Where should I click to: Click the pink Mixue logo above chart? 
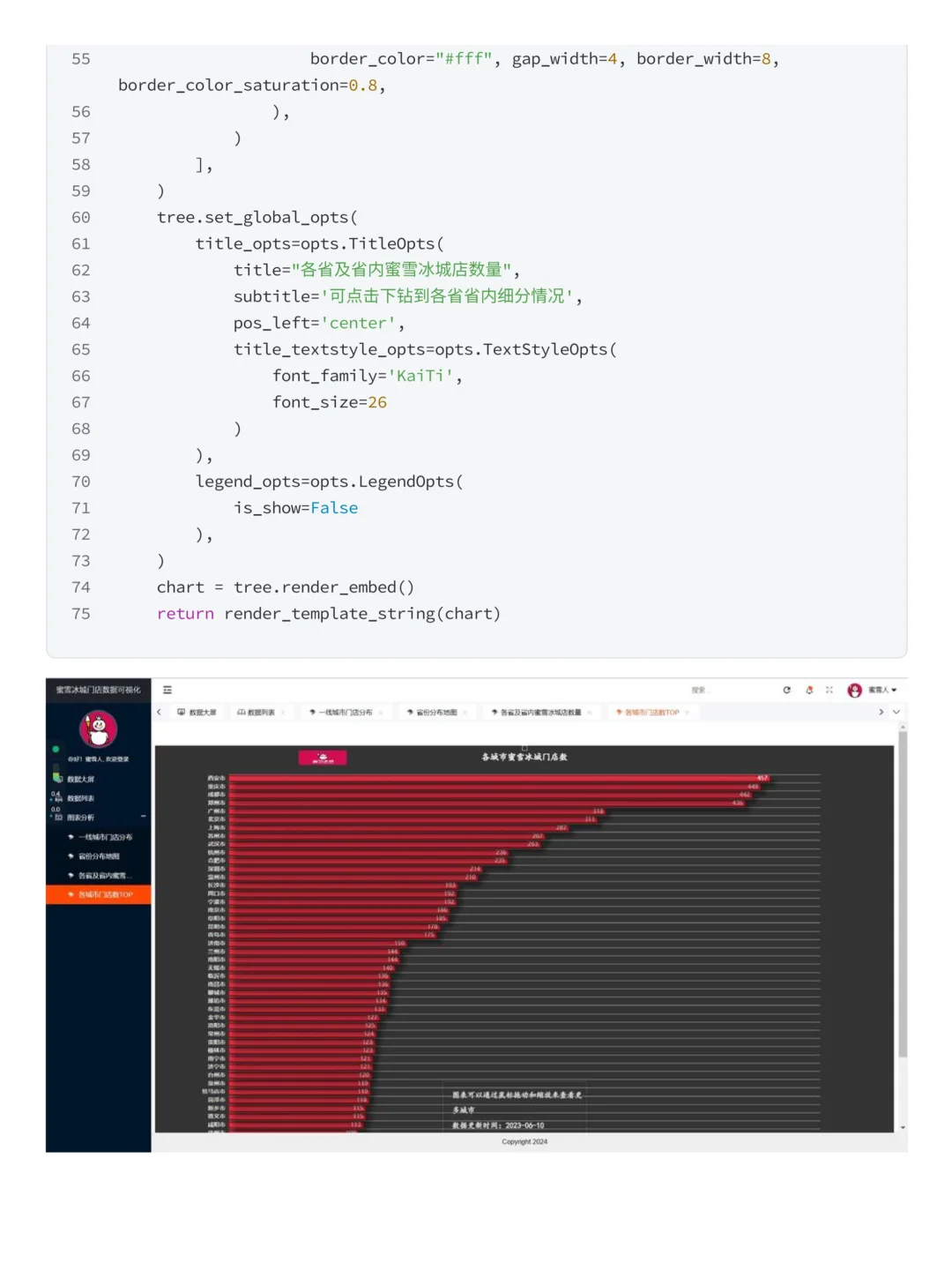point(323,758)
